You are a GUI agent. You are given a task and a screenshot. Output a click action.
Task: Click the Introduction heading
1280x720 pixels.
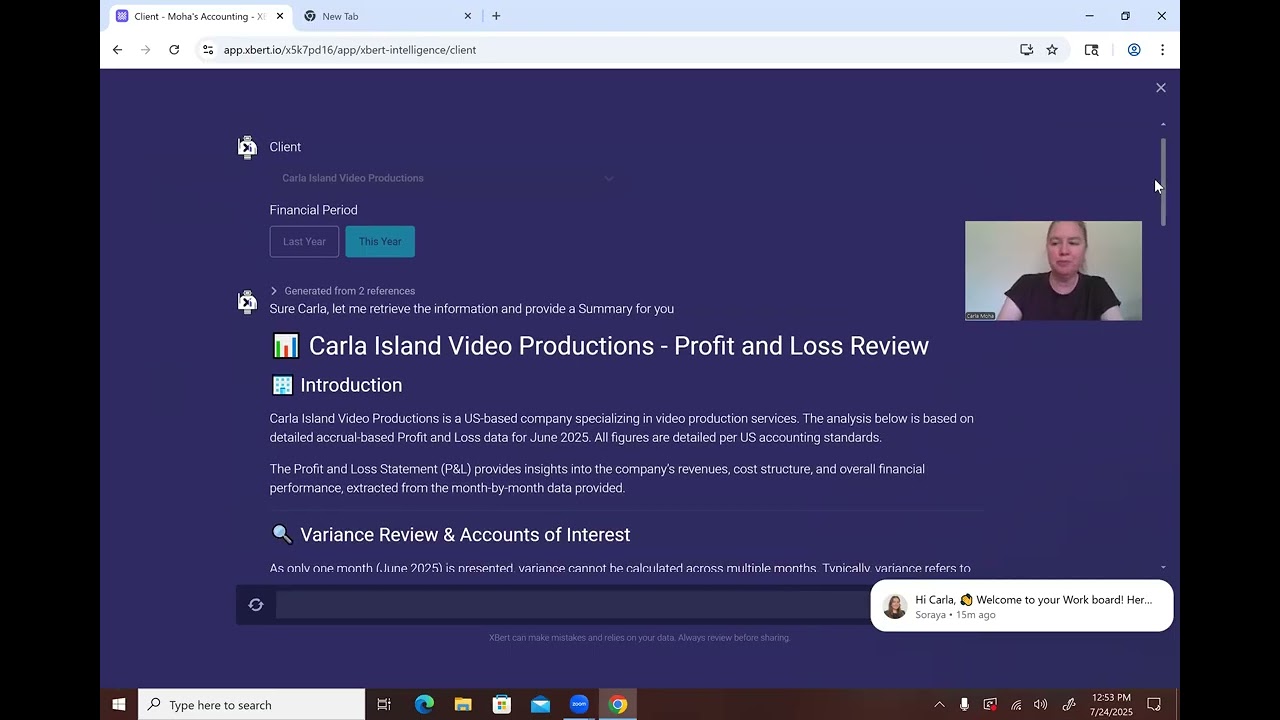pos(337,385)
